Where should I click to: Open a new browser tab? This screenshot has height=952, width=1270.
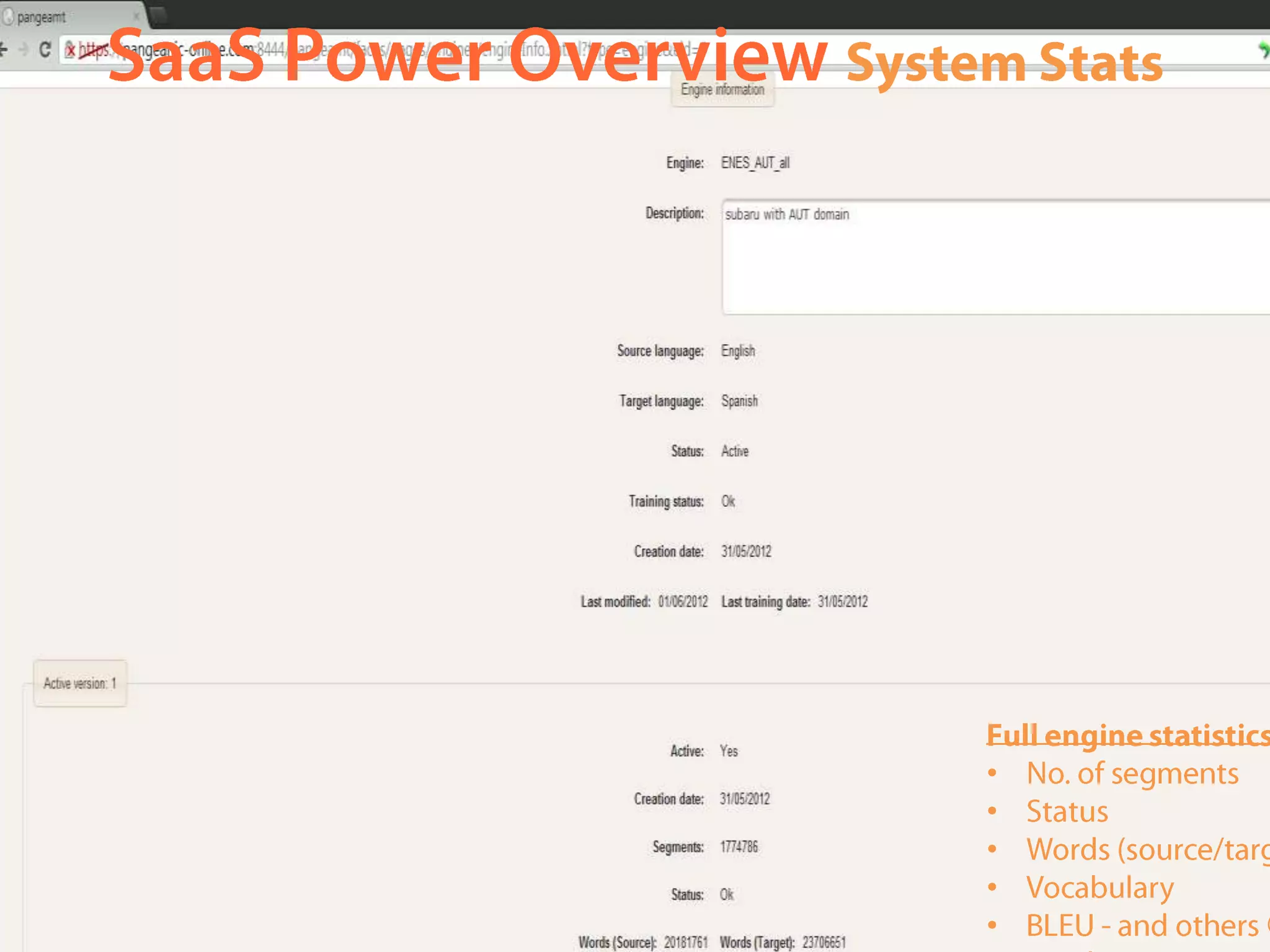[x=159, y=15]
